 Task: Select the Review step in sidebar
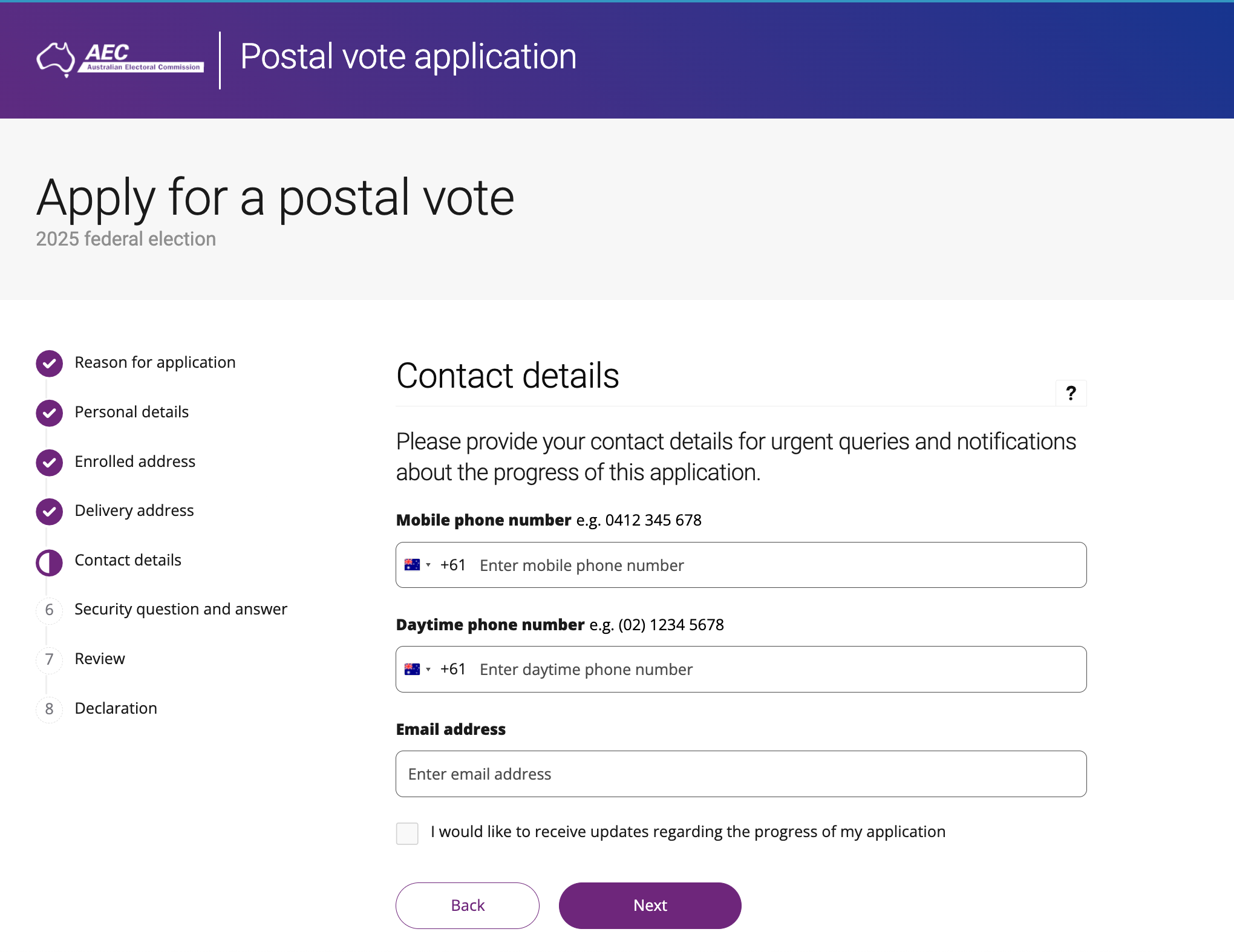pyautogui.click(x=100, y=659)
